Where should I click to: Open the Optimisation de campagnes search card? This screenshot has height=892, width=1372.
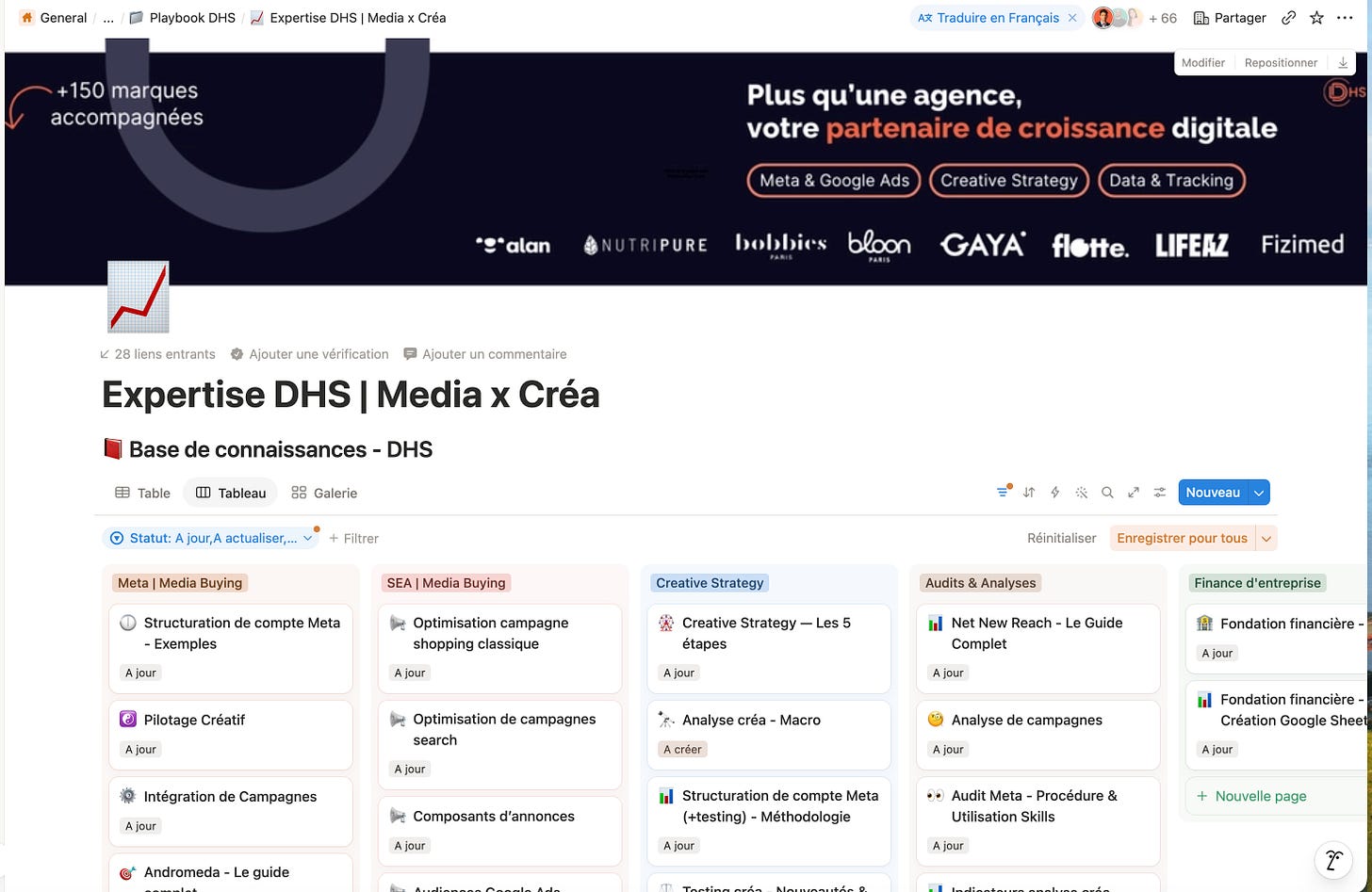click(x=500, y=744)
